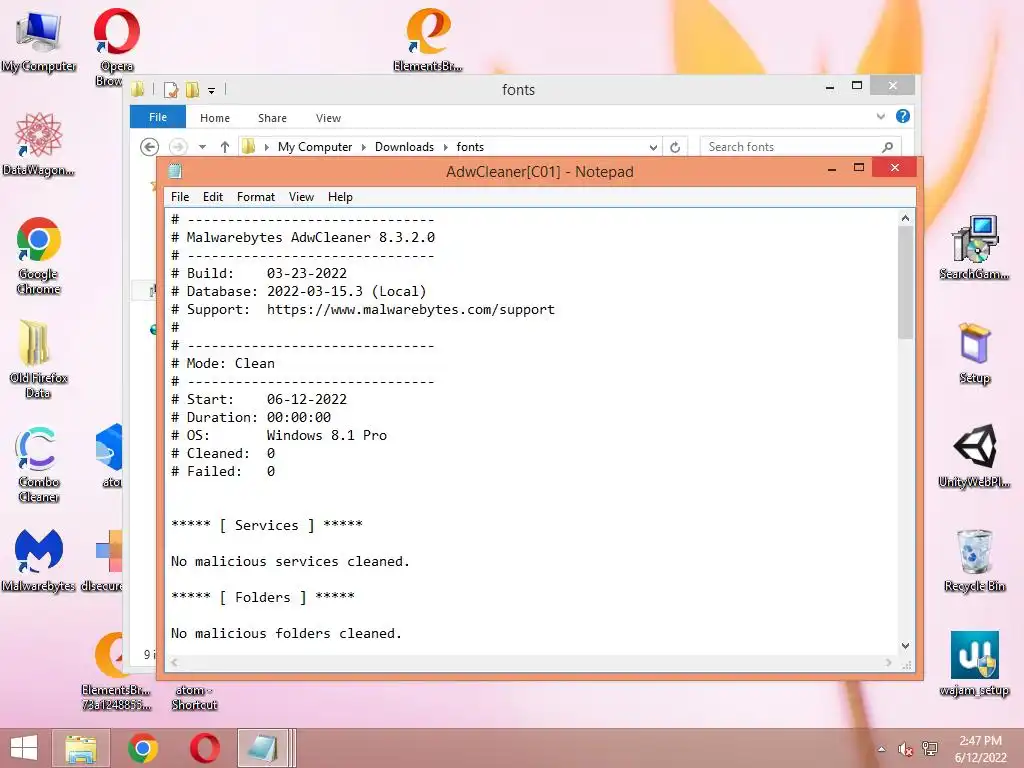This screenshot has width=1024, height=768.
Task: Click Downloads in address path
Action: click(x=404, y=147)
